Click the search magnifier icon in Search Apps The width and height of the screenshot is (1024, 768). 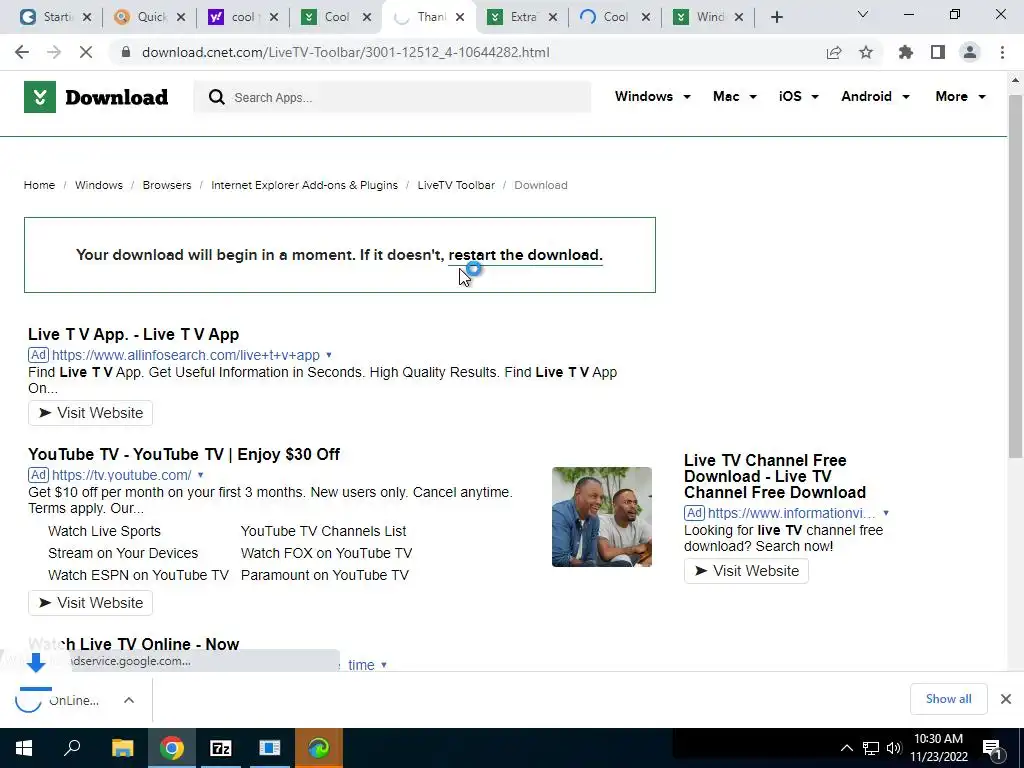tap(216, 97)
